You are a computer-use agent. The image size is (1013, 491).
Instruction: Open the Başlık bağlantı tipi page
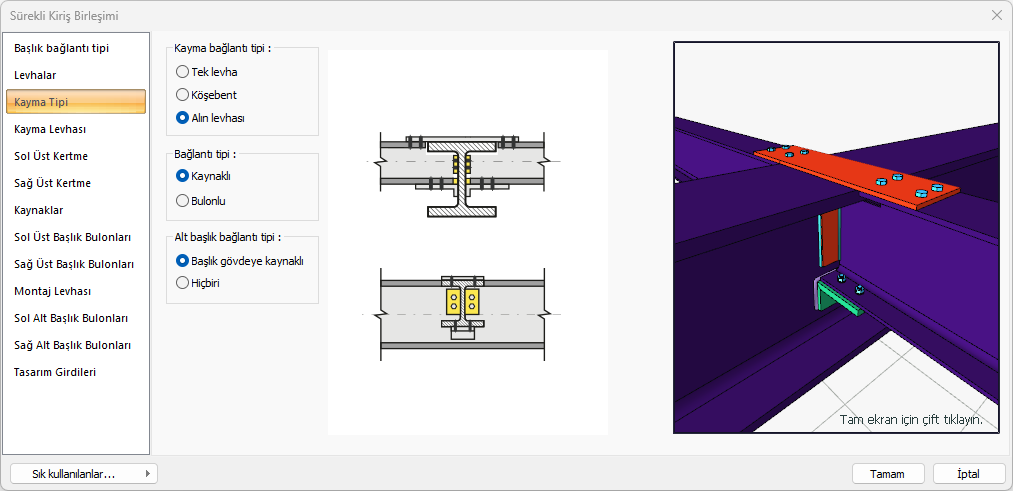pyautogui.click(x=76, y=48)
